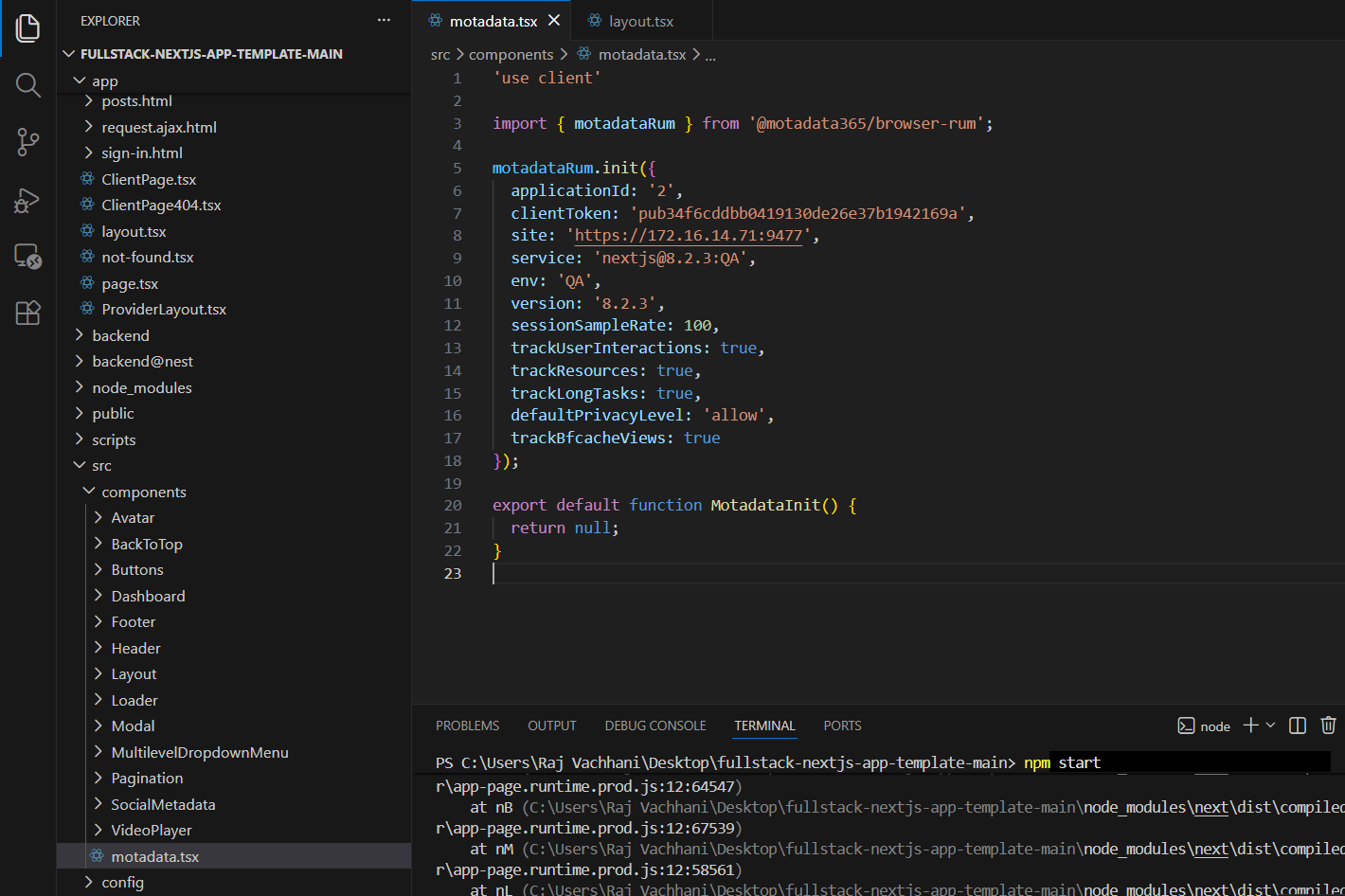The height and width of the screenshot is (896, 1345).
Task: Expand the BackToTop folder
Action: coord(234,544)
